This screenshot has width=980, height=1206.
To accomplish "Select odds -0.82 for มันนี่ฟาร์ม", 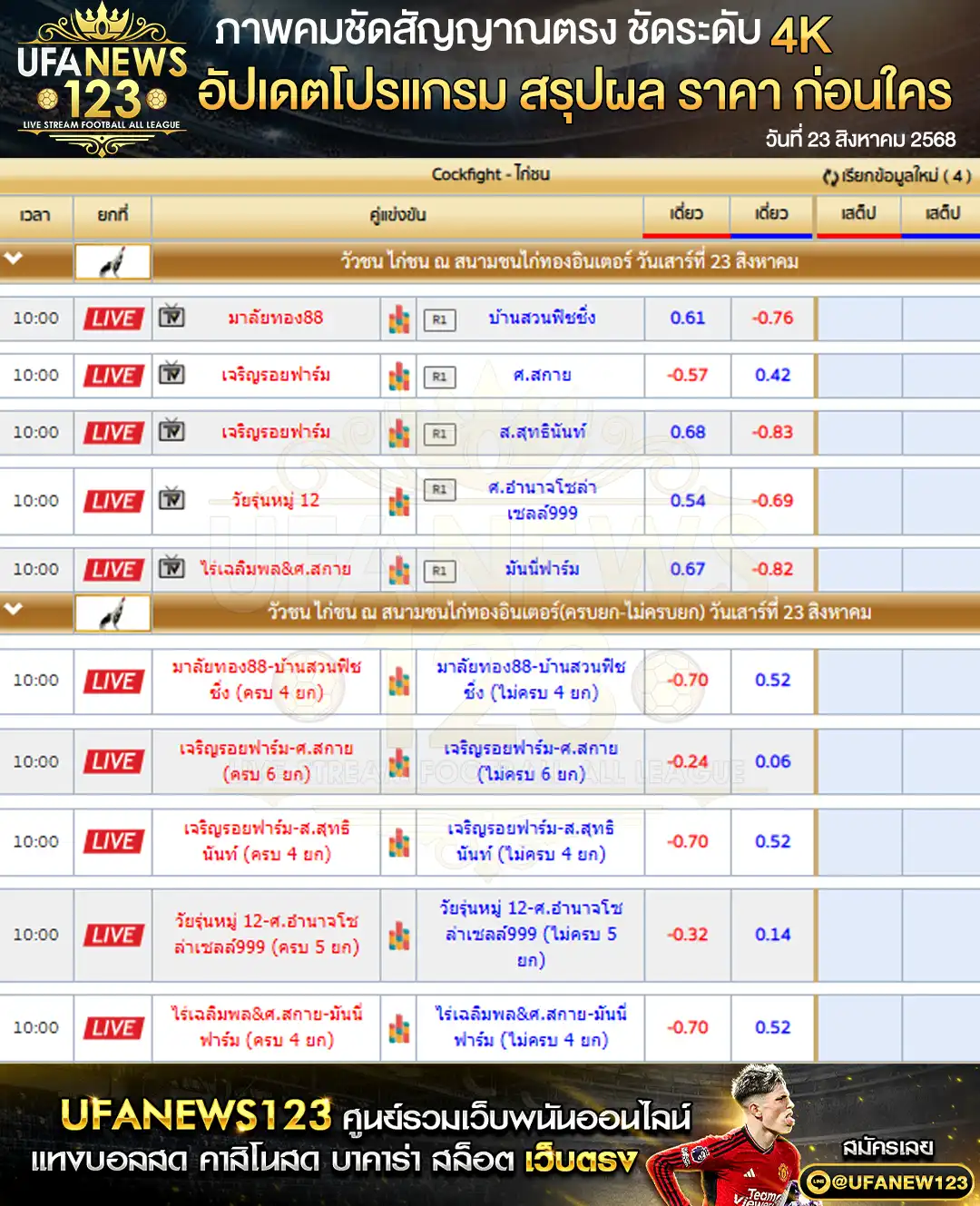I will (772, 569).
